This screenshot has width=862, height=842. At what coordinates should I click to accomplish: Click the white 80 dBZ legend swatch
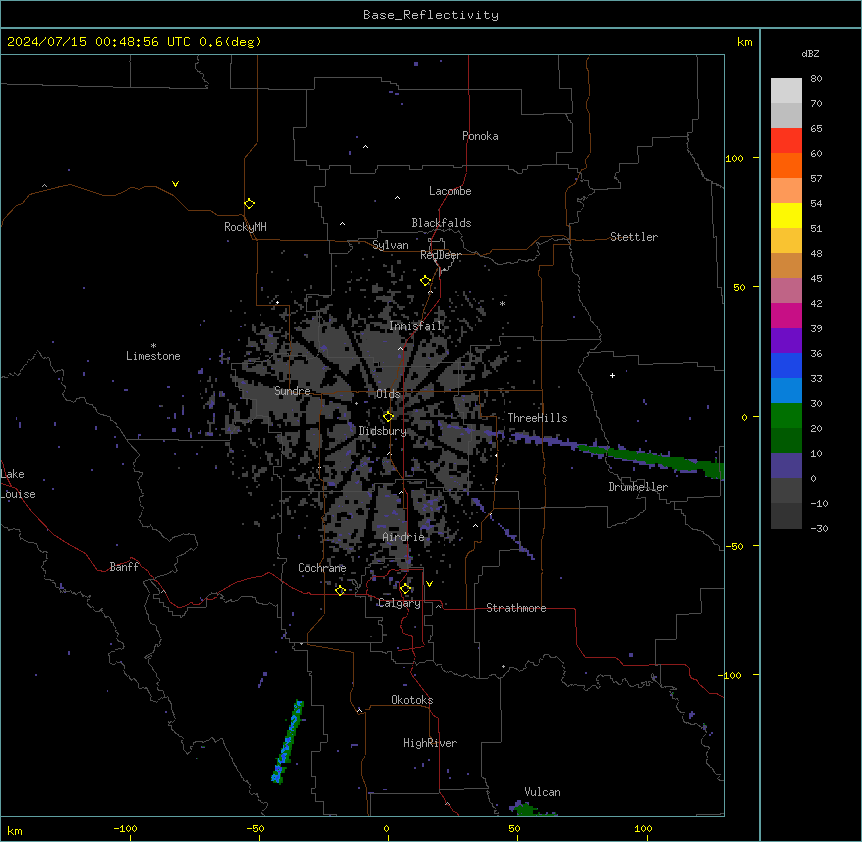pyautogui.click(x=786, y=90)
